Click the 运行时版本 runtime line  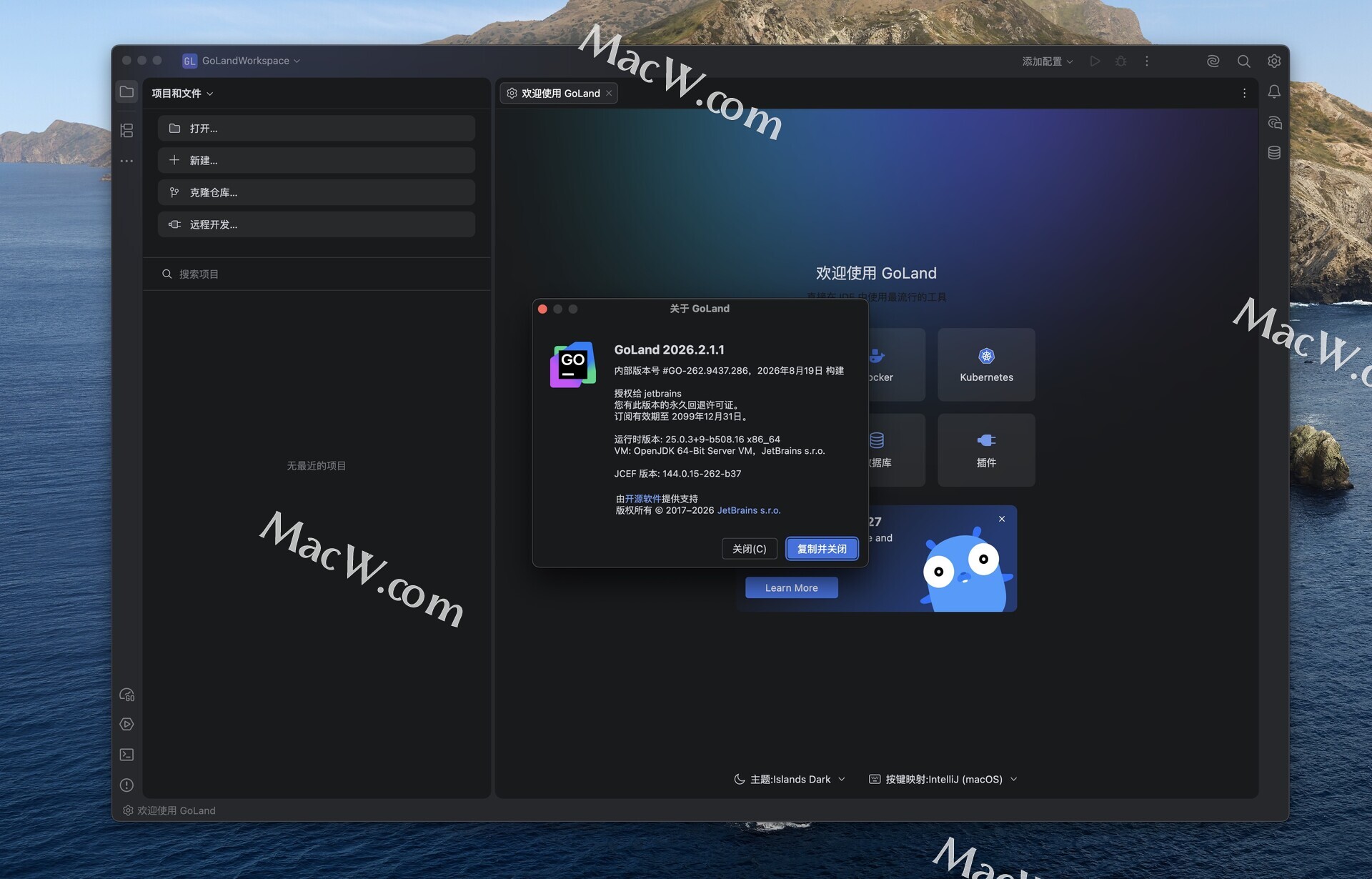[x=697, y=439]
